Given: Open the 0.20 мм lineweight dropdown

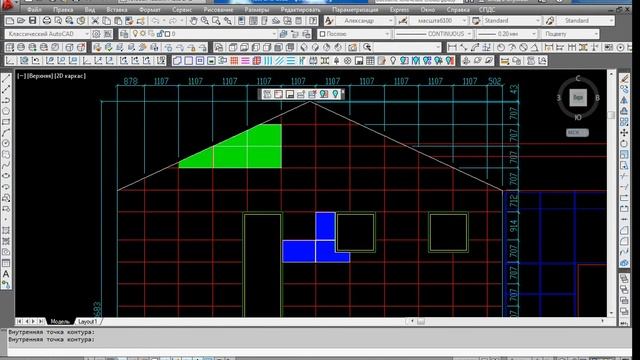Looking at the screenshot, I should click(x=533, y=34).
